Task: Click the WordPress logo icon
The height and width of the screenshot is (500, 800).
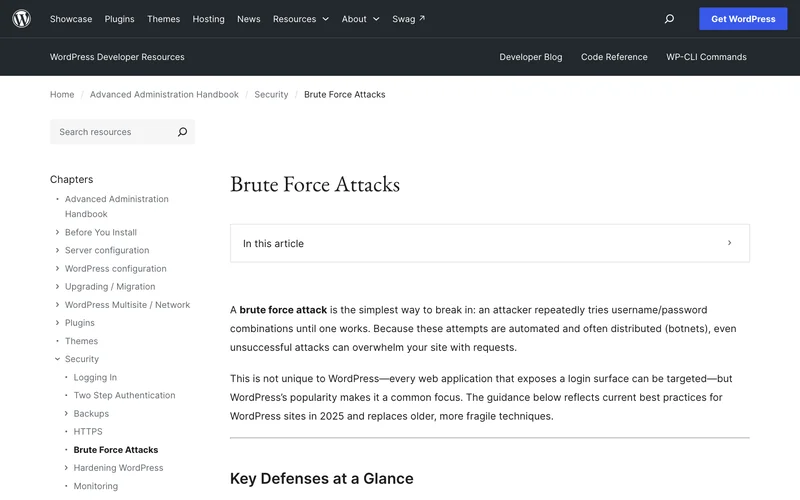Action: click(21, 19)
